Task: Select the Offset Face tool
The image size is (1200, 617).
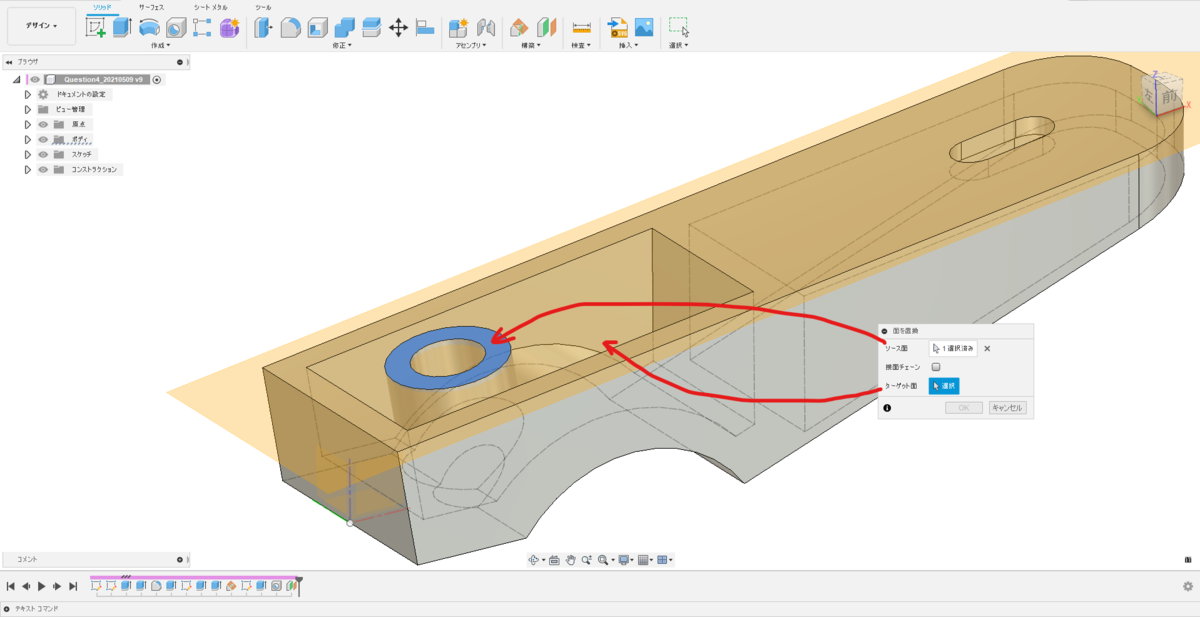Action: [x=371, y=28]
